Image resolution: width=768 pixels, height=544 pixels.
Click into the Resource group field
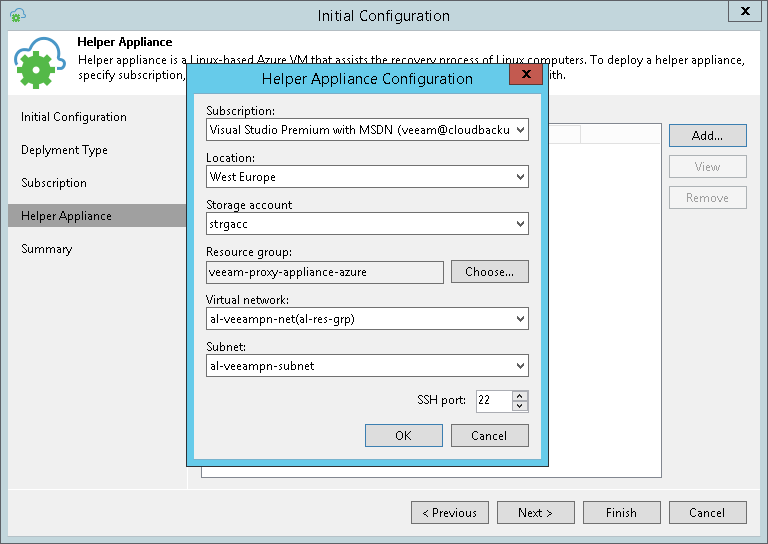tap(324, 272)
